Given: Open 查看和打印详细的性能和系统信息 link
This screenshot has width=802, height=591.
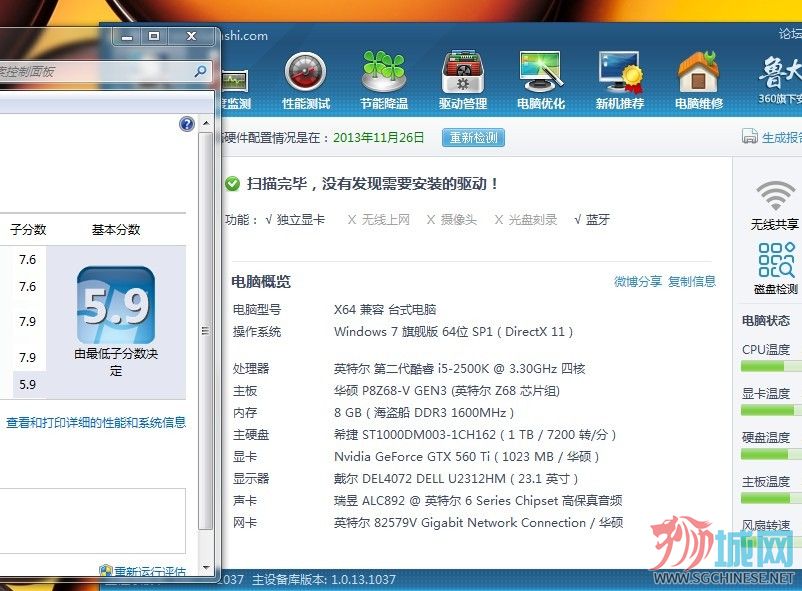Looking at the screenshot, I should tap(96, 423).
